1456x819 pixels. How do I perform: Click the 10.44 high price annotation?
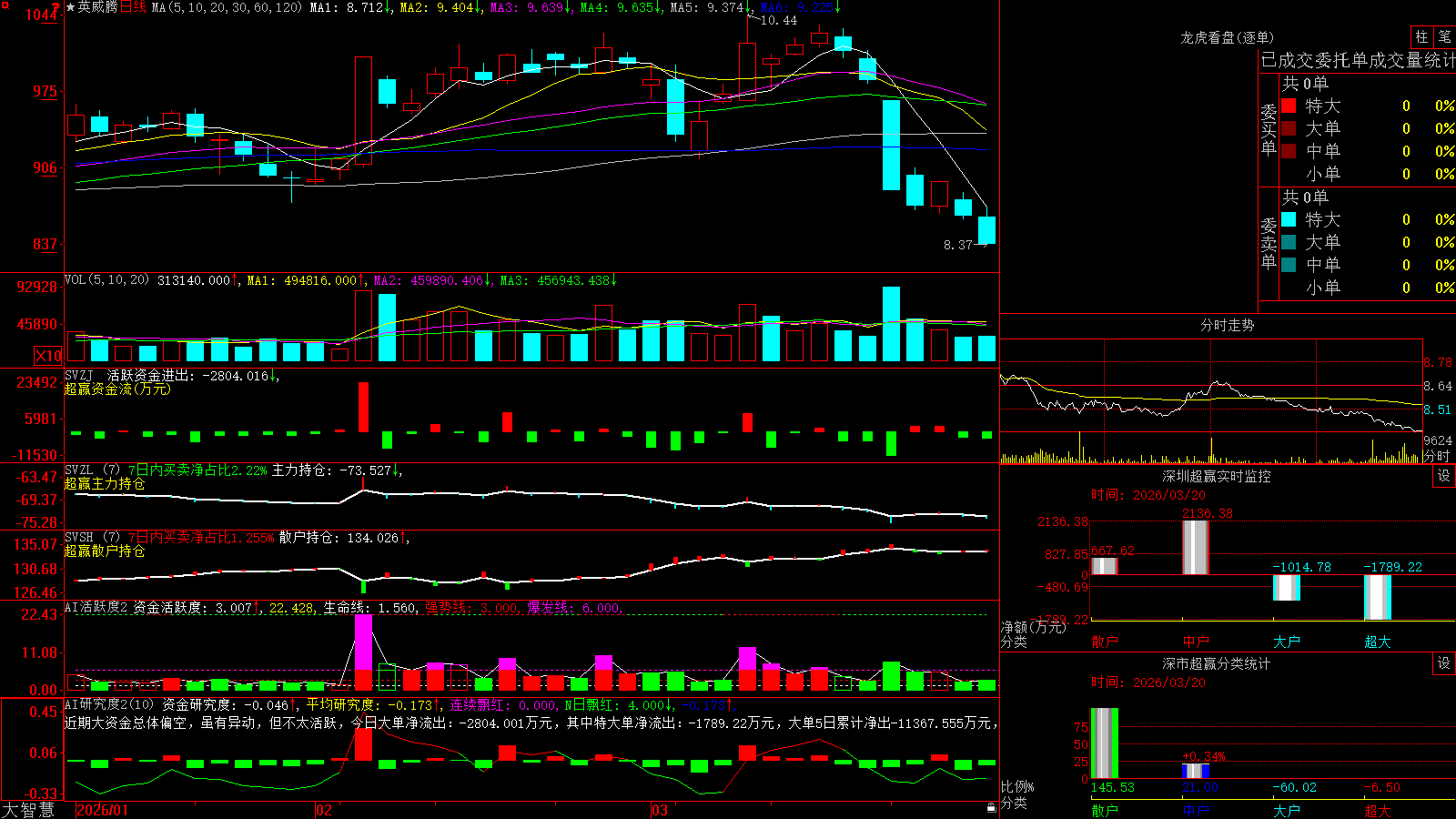coord(778,20)
